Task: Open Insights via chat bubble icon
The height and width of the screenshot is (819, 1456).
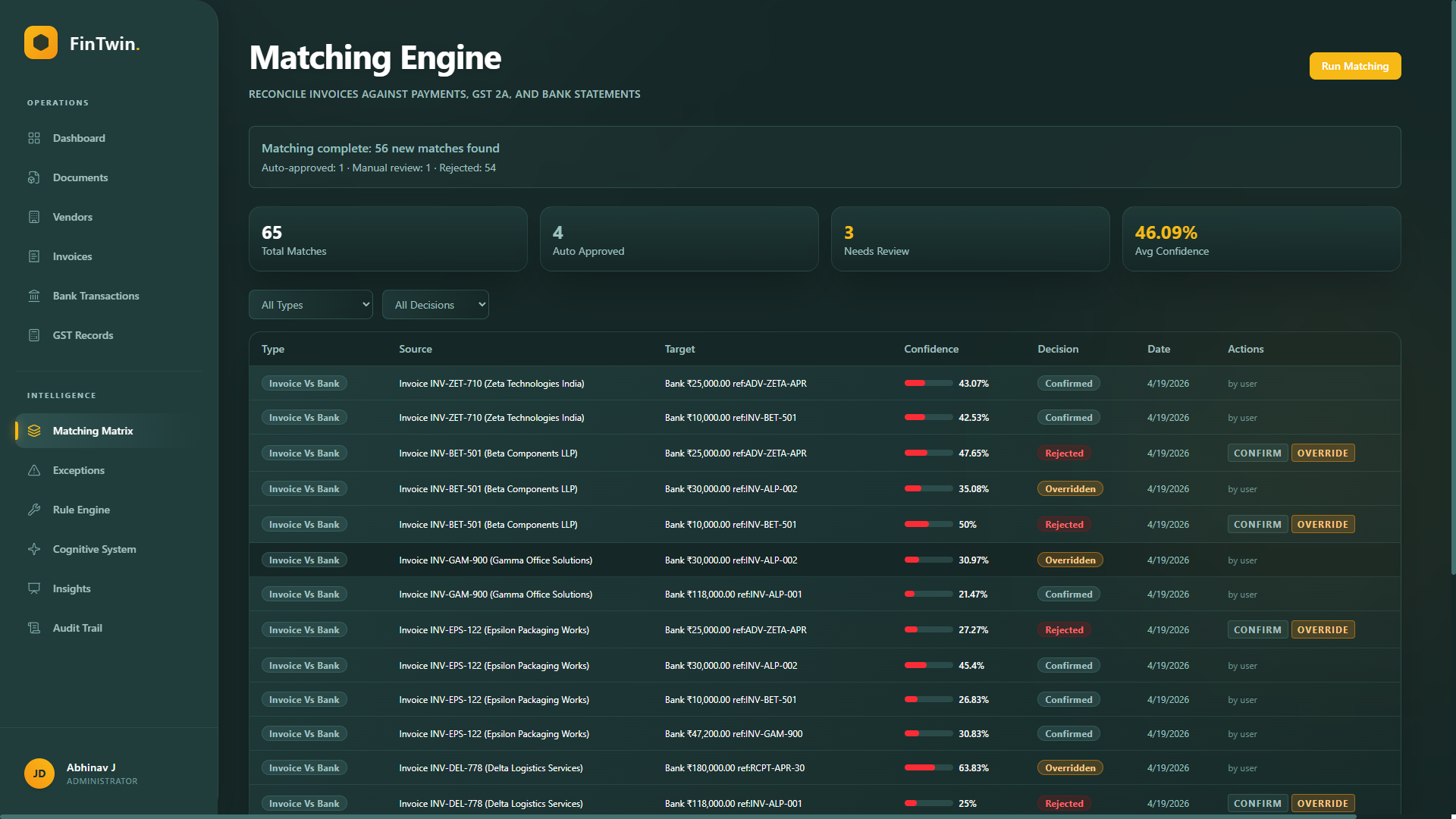Action: pos(34,588)
